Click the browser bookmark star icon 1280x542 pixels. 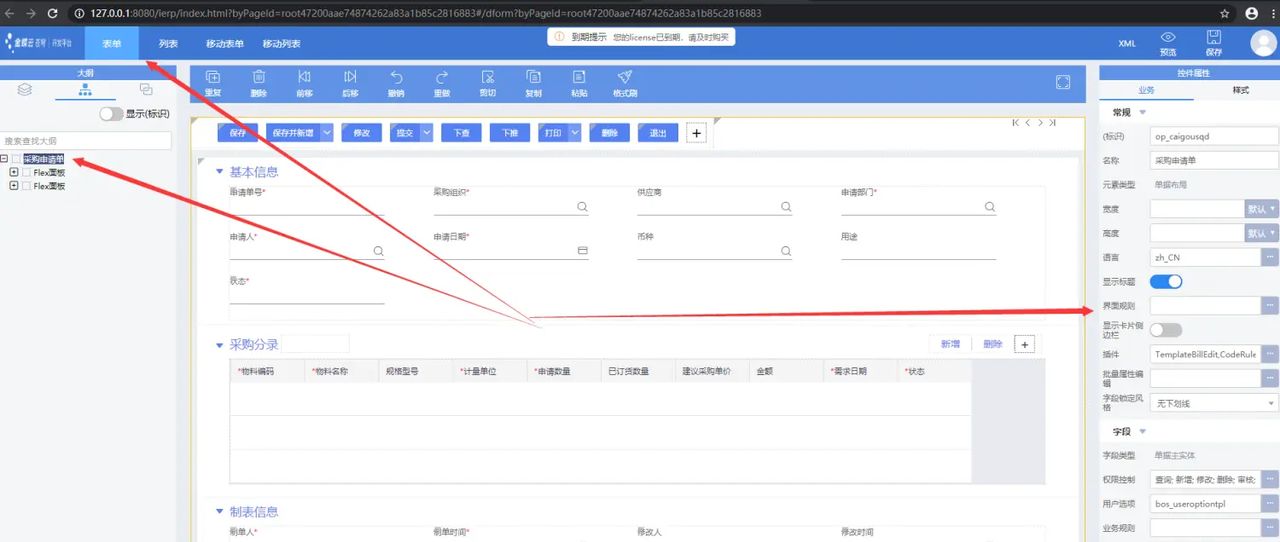pyautogui.click(x=1225, y=13)
